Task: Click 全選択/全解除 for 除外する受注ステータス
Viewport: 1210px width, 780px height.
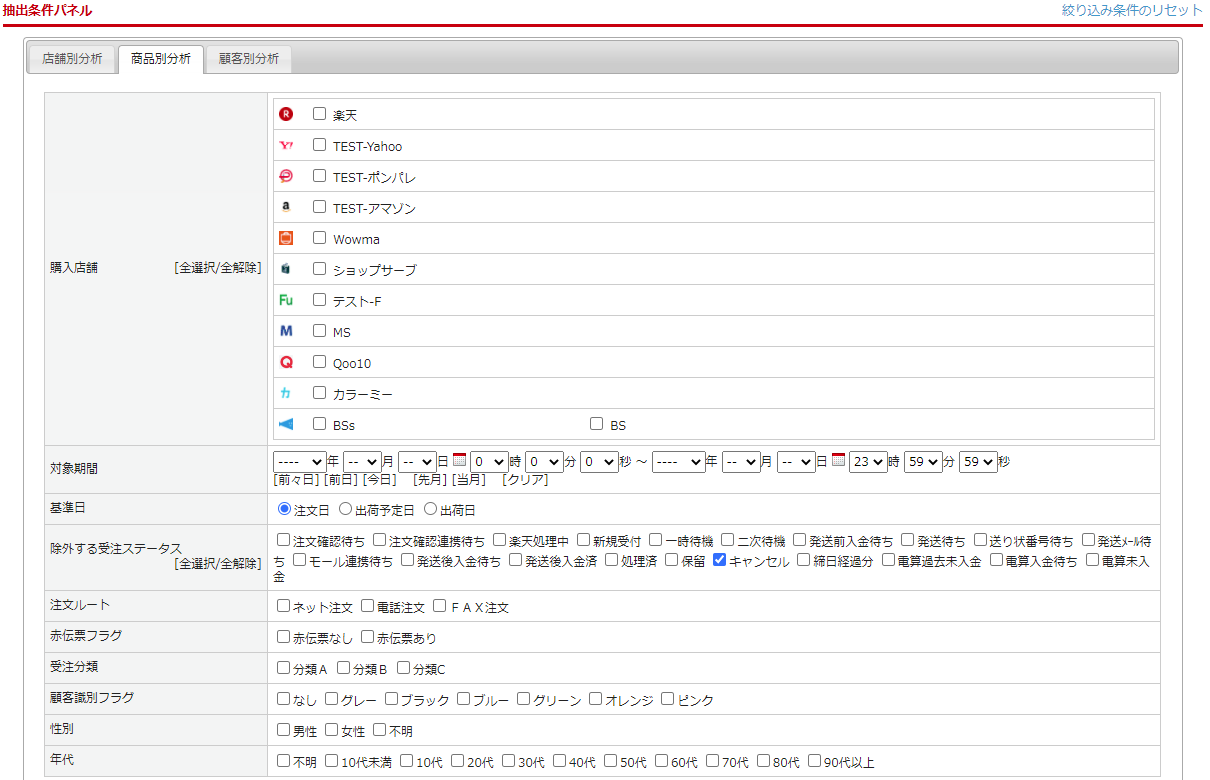Action: pos(218,564)
